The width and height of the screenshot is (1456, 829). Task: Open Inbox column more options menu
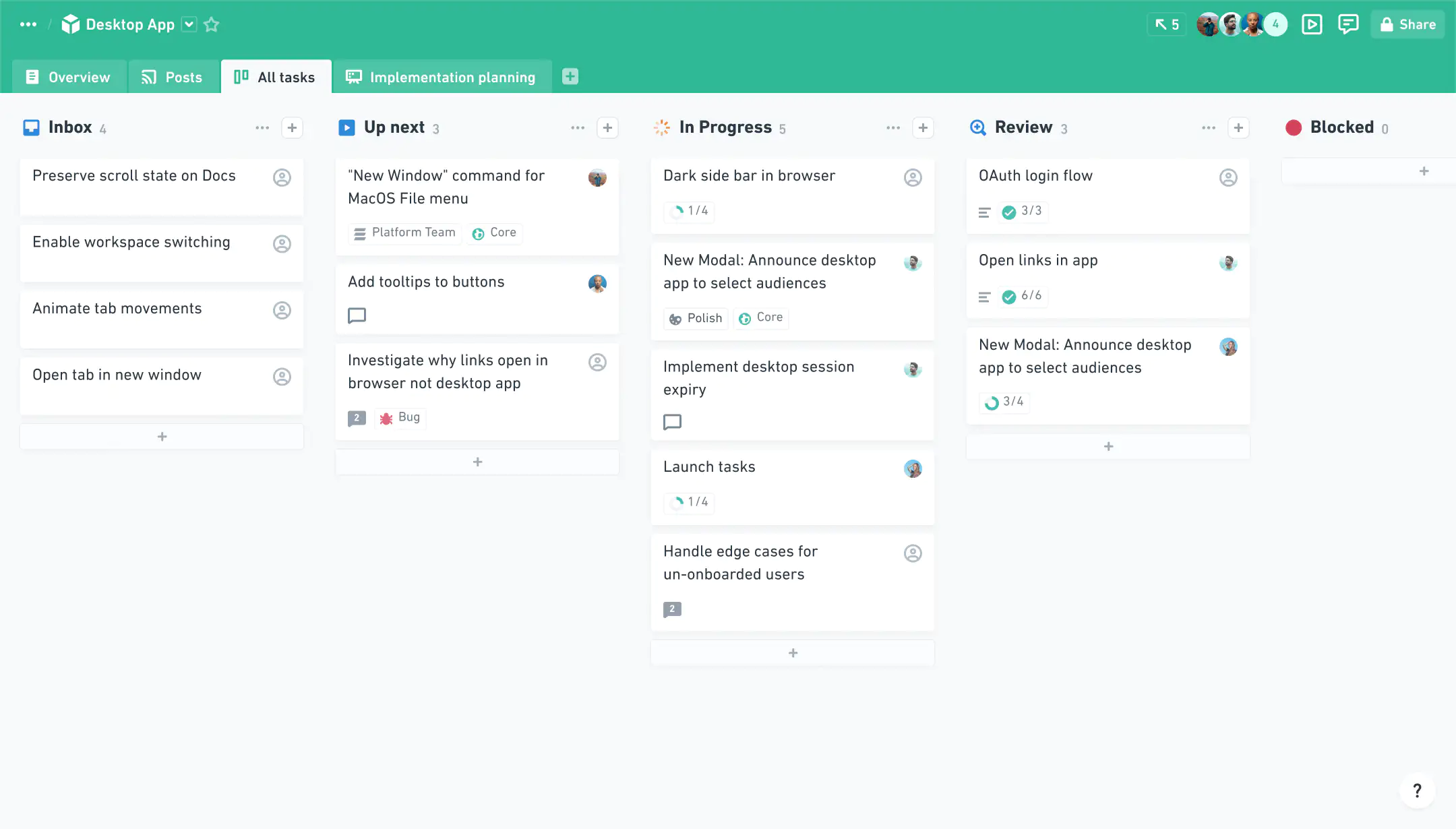262,128
